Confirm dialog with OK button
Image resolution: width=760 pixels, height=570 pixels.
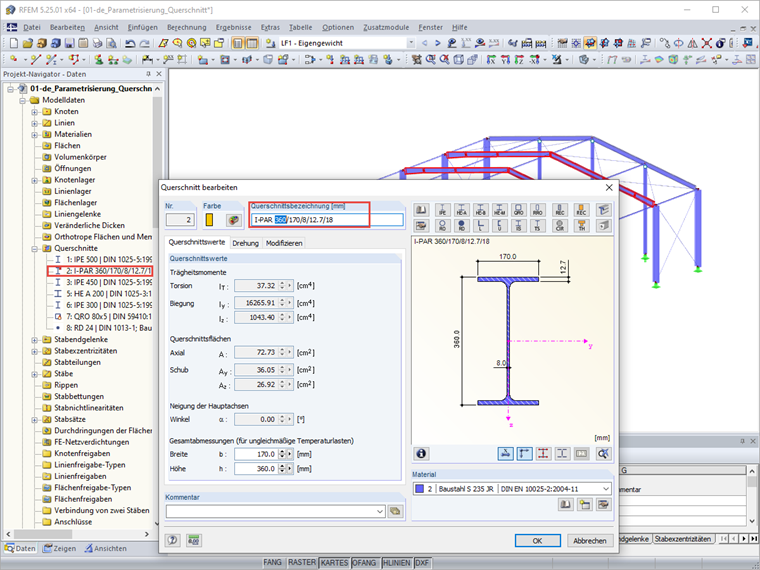[538, 541]
